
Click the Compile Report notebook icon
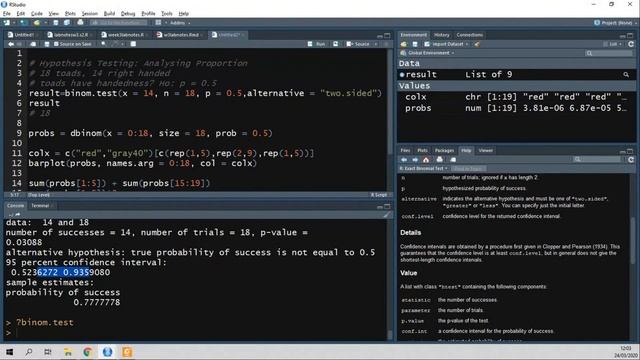click(133, 44)
